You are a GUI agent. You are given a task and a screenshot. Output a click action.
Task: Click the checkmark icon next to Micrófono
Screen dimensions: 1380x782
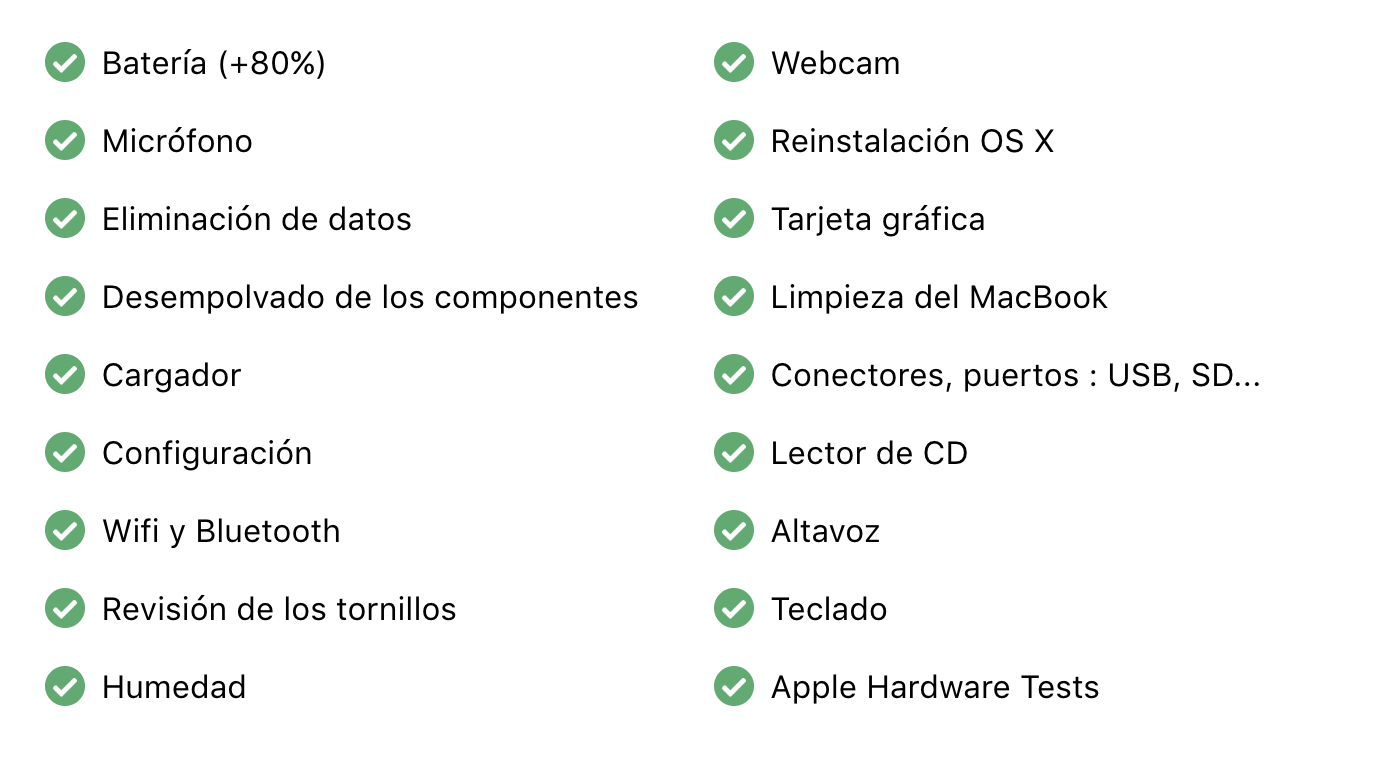click(x=65, y=141)
